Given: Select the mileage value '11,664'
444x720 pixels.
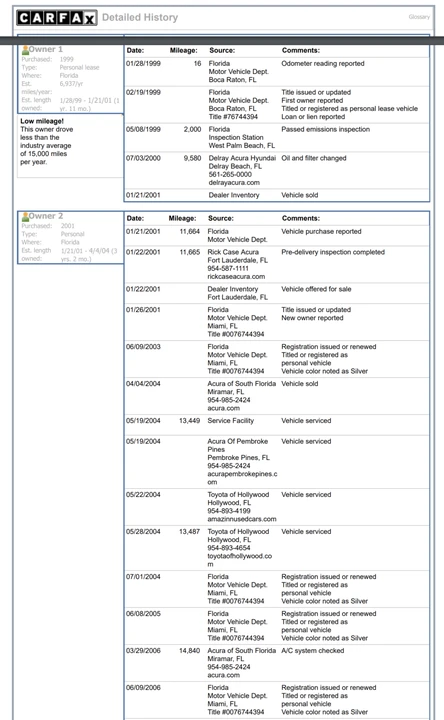Looking at the screenshot, I should [x=190, y=232].
